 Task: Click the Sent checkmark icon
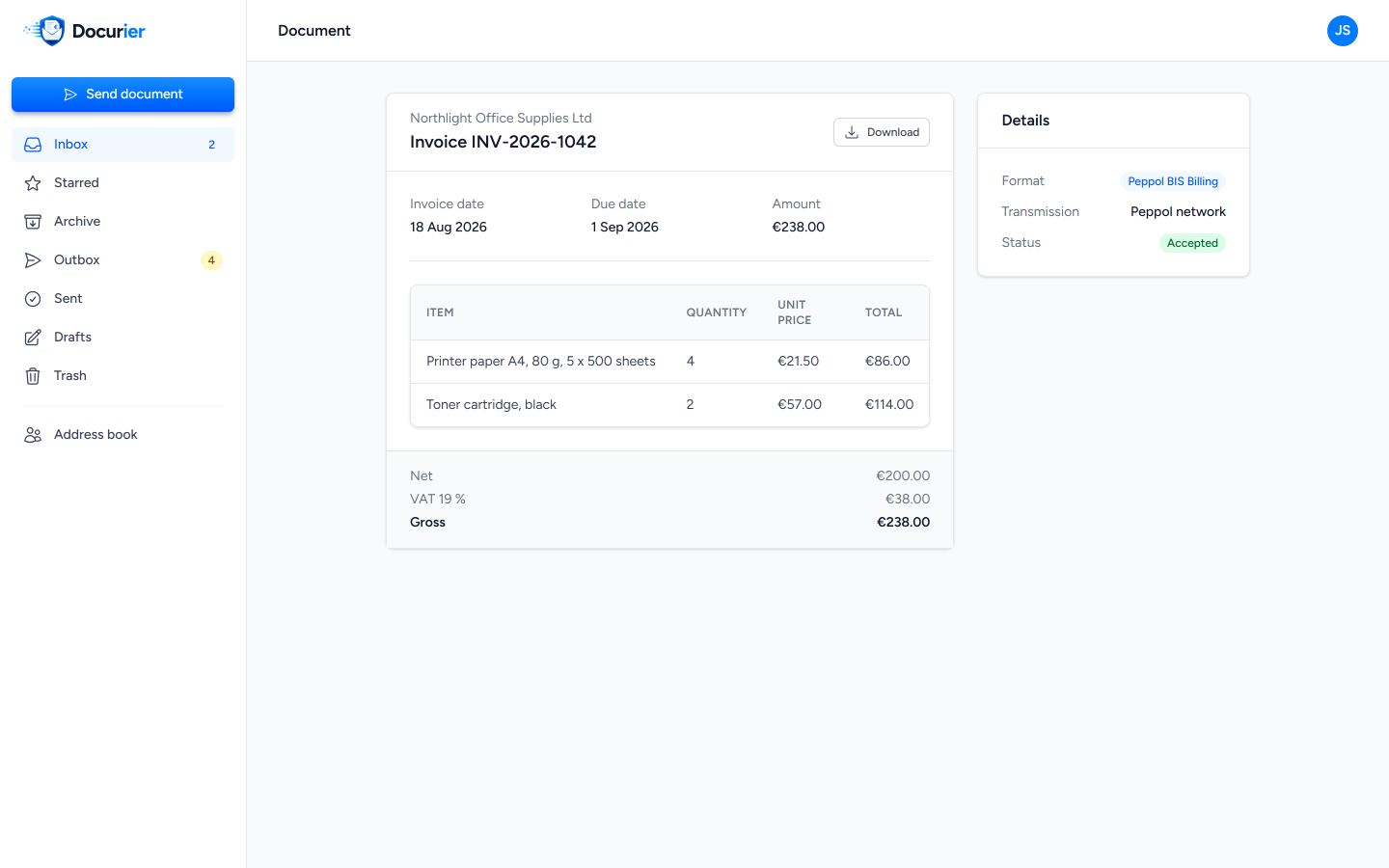tap(33, 299)
